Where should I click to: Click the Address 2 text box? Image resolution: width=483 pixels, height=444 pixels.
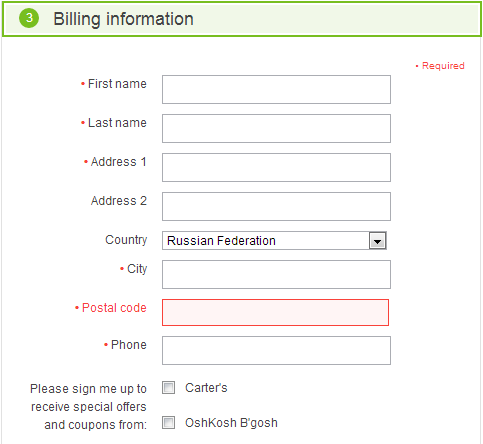[x=276, y=206]
